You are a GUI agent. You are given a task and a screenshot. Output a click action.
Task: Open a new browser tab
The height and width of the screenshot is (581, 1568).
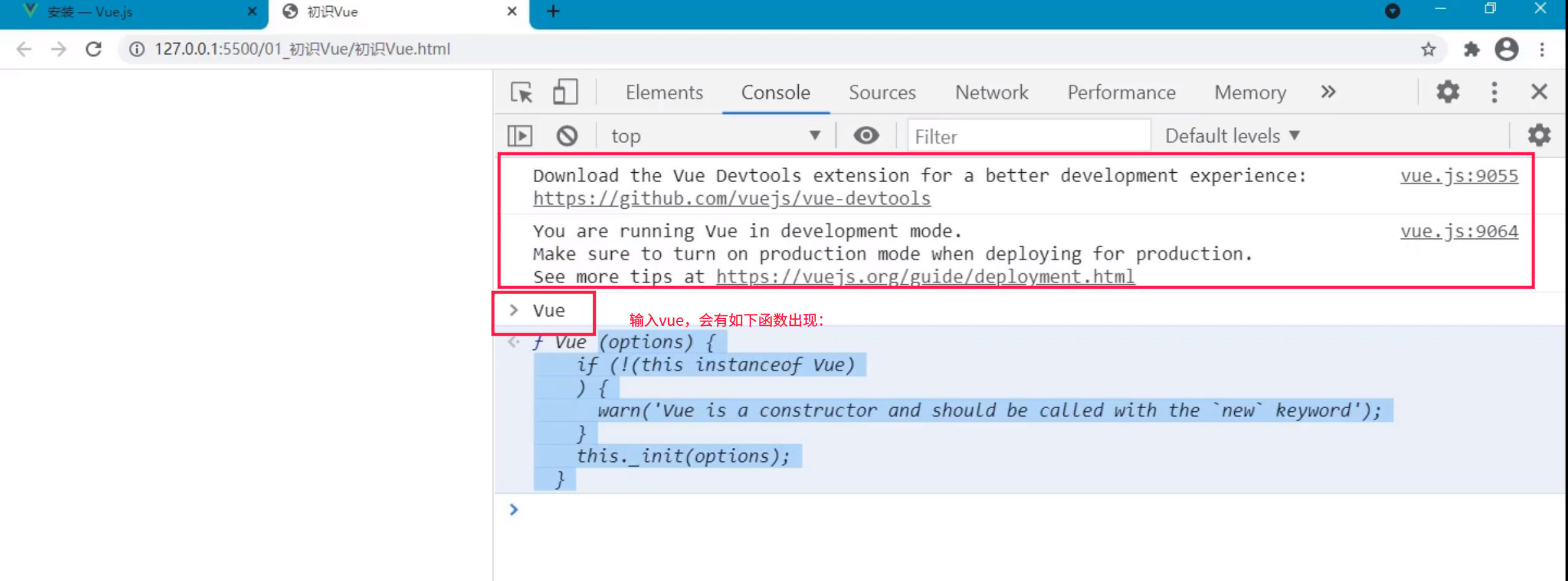[x=553, y=11]
